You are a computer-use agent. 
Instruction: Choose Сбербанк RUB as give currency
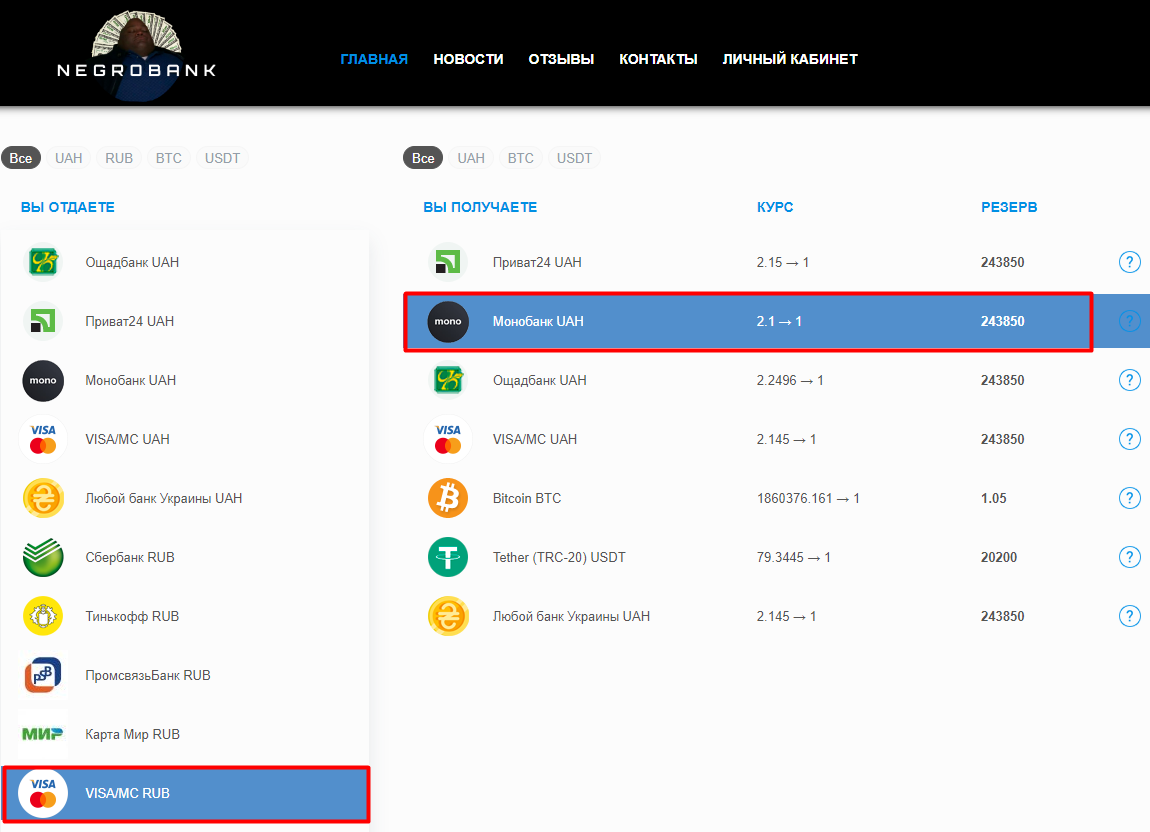pyautogui.click(x=185, y=557)
